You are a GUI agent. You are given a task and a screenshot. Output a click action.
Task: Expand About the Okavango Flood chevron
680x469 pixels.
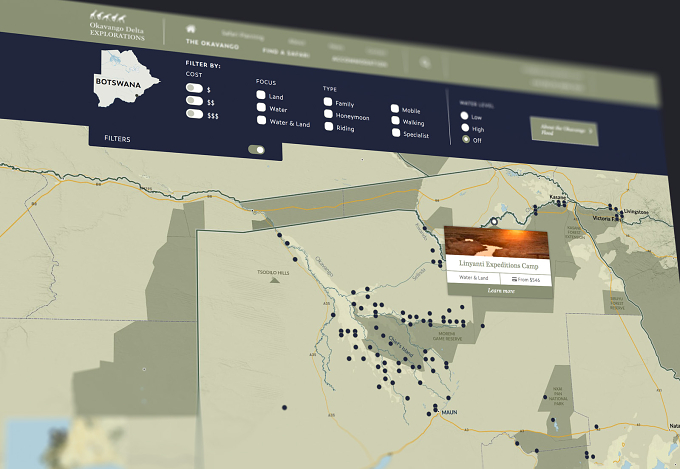pos(590,130)
